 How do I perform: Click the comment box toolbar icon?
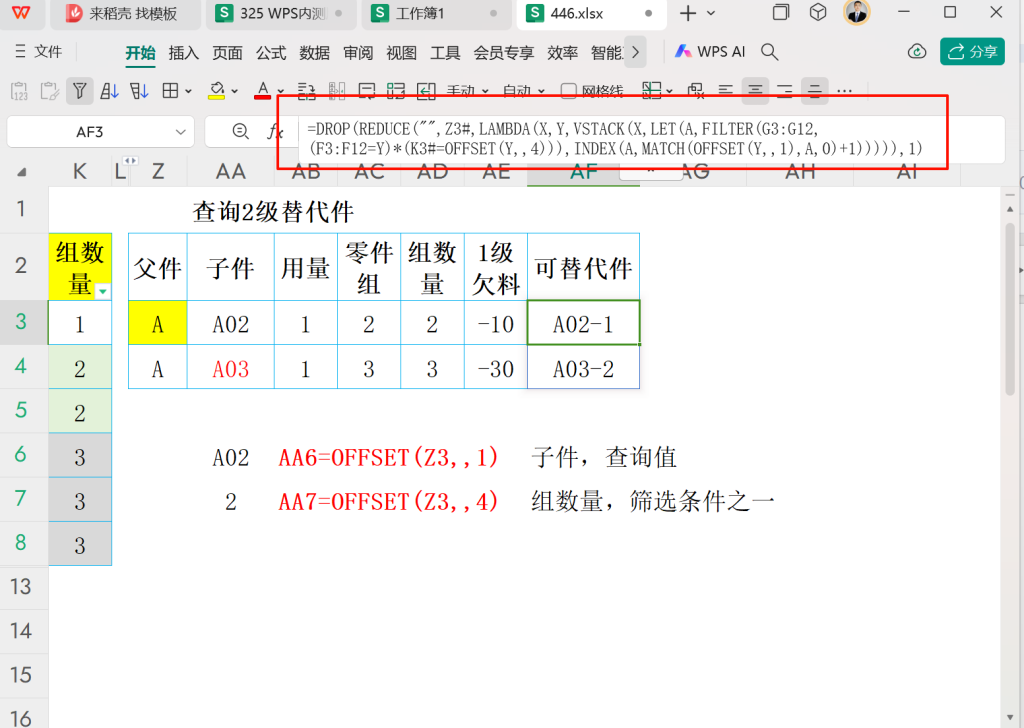(x=366, y=91)
